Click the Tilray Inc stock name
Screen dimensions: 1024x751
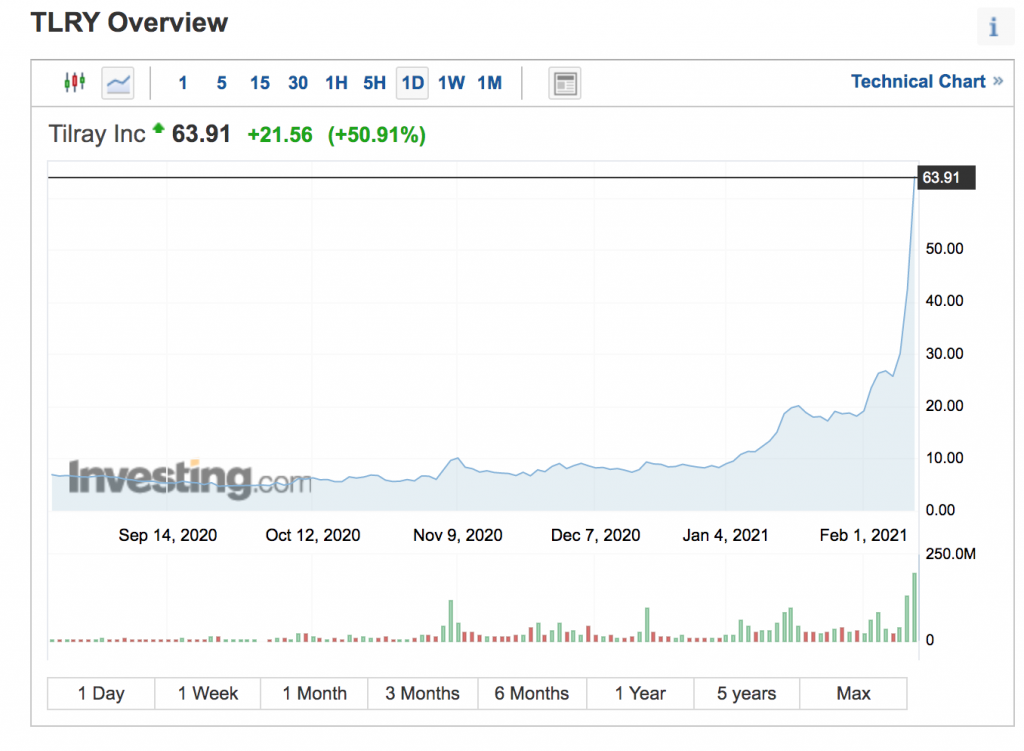[x=97, y=134]
